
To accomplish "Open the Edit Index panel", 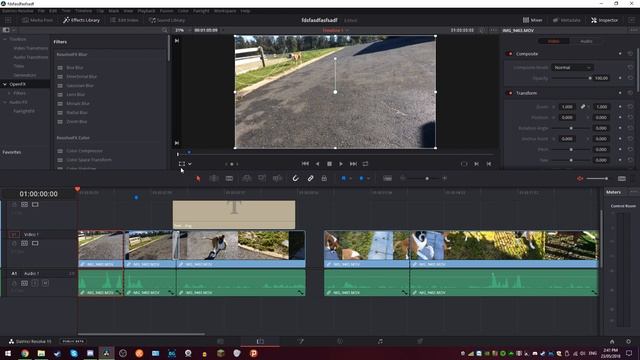I will (x=124, y=20).
